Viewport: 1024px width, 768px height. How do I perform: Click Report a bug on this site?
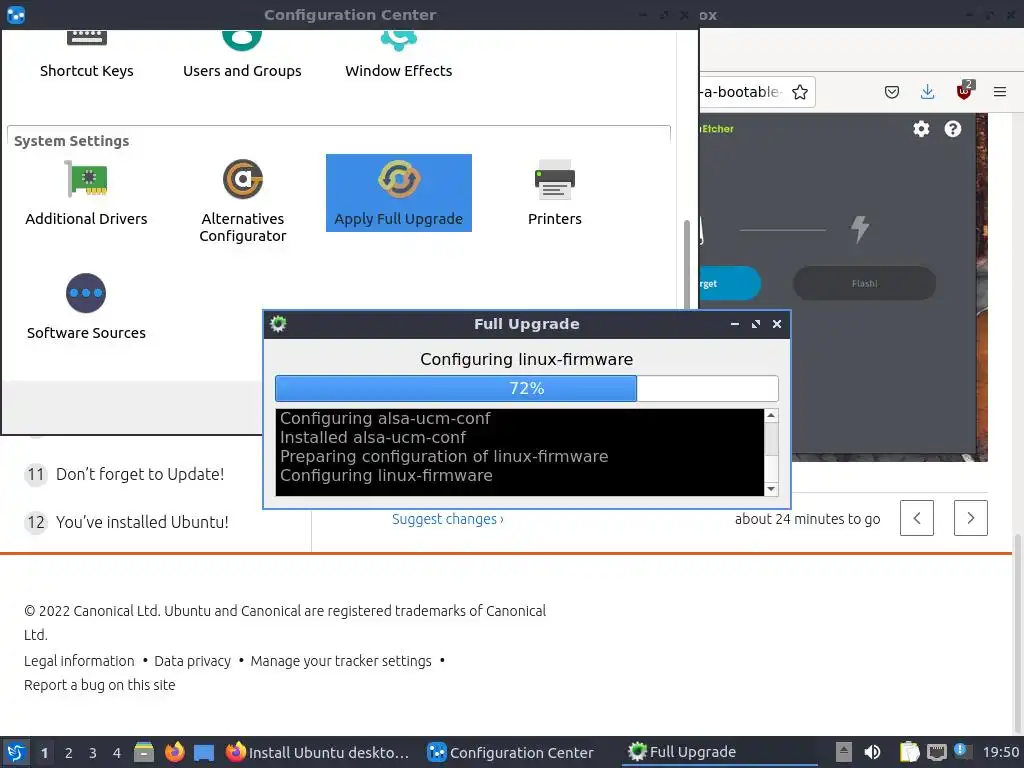100,685
